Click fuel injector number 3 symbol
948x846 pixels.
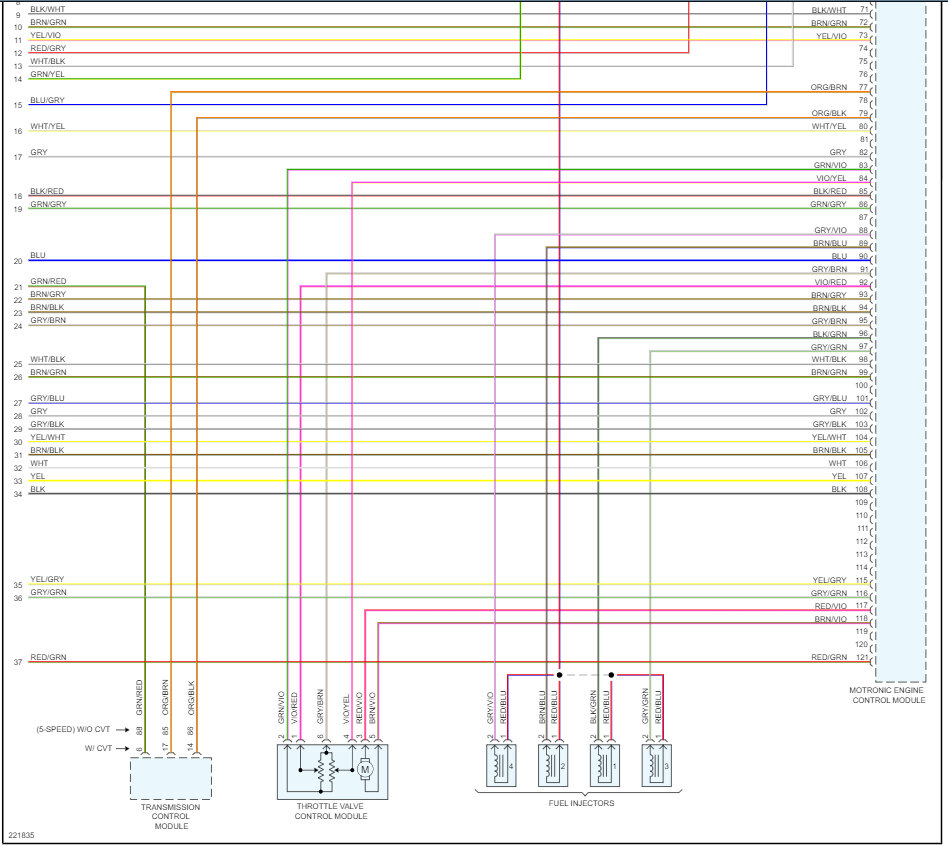(657, 766)
